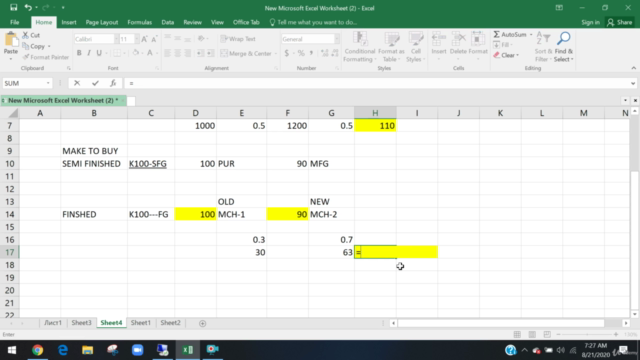Cut the selection
The image size is (640, 360).
[31, 35]
